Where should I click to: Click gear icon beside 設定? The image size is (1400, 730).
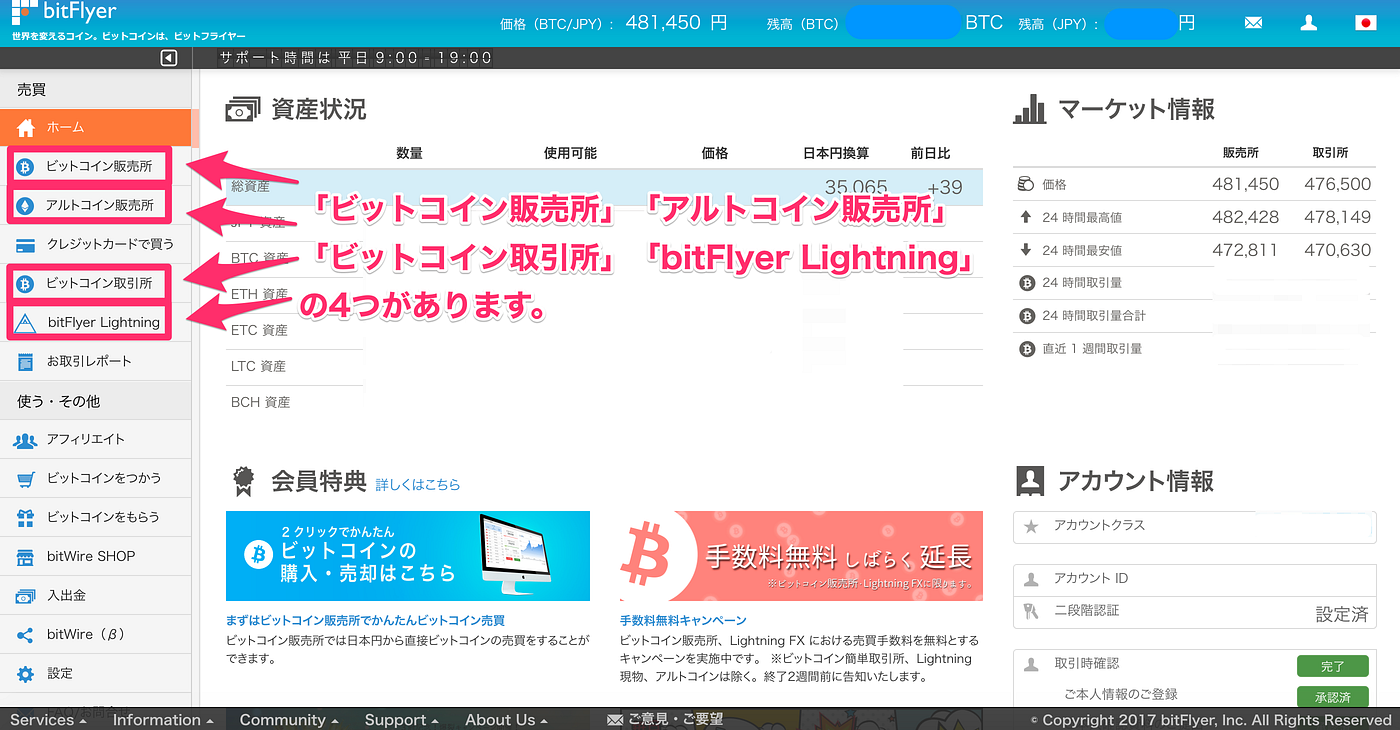point(26,674)
